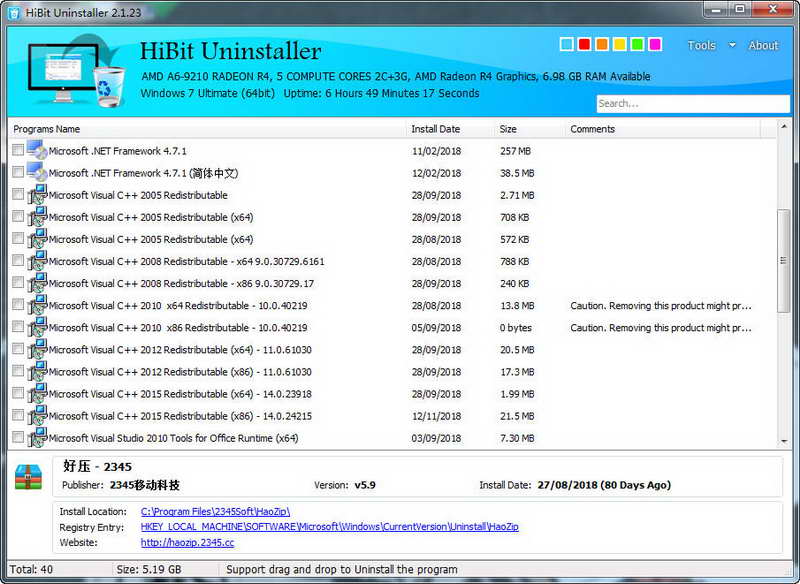
Task: Click the Size: 5.19 GB status entry
Action: coord(149,569)
